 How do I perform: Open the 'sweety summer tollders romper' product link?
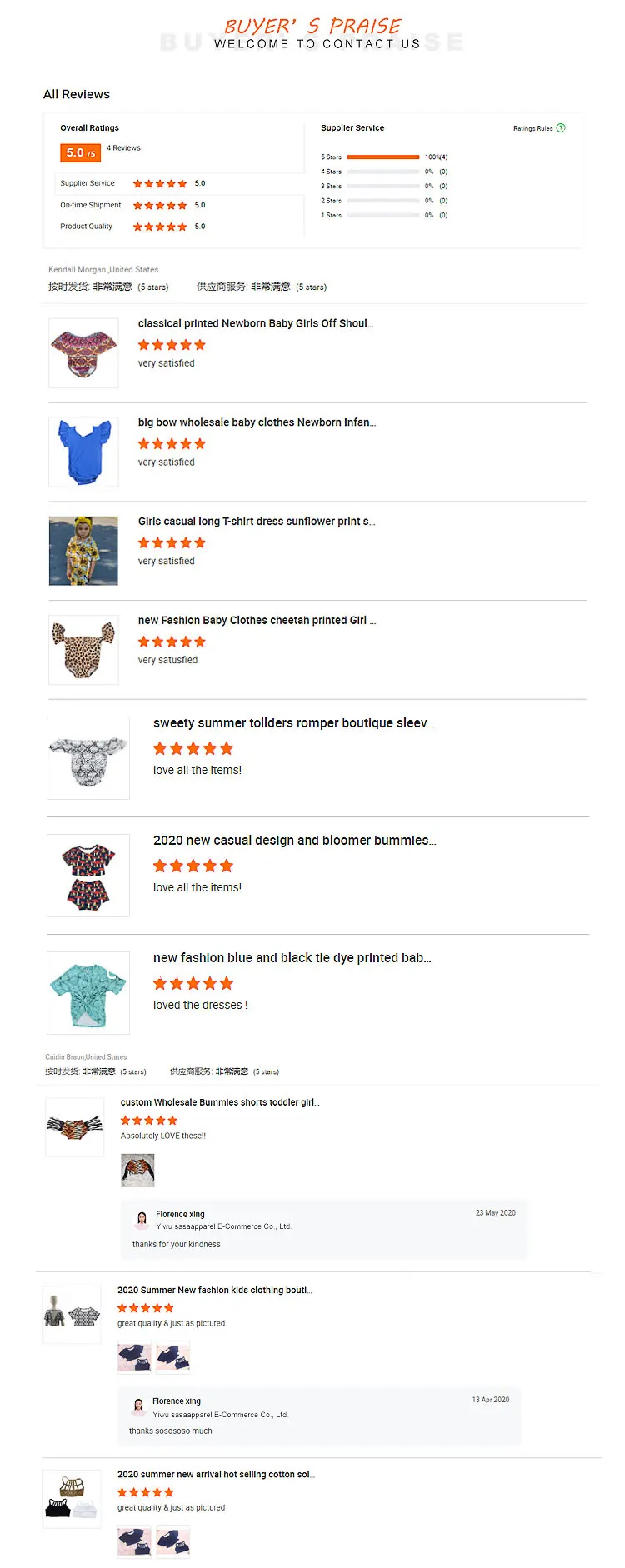(293, 723)
